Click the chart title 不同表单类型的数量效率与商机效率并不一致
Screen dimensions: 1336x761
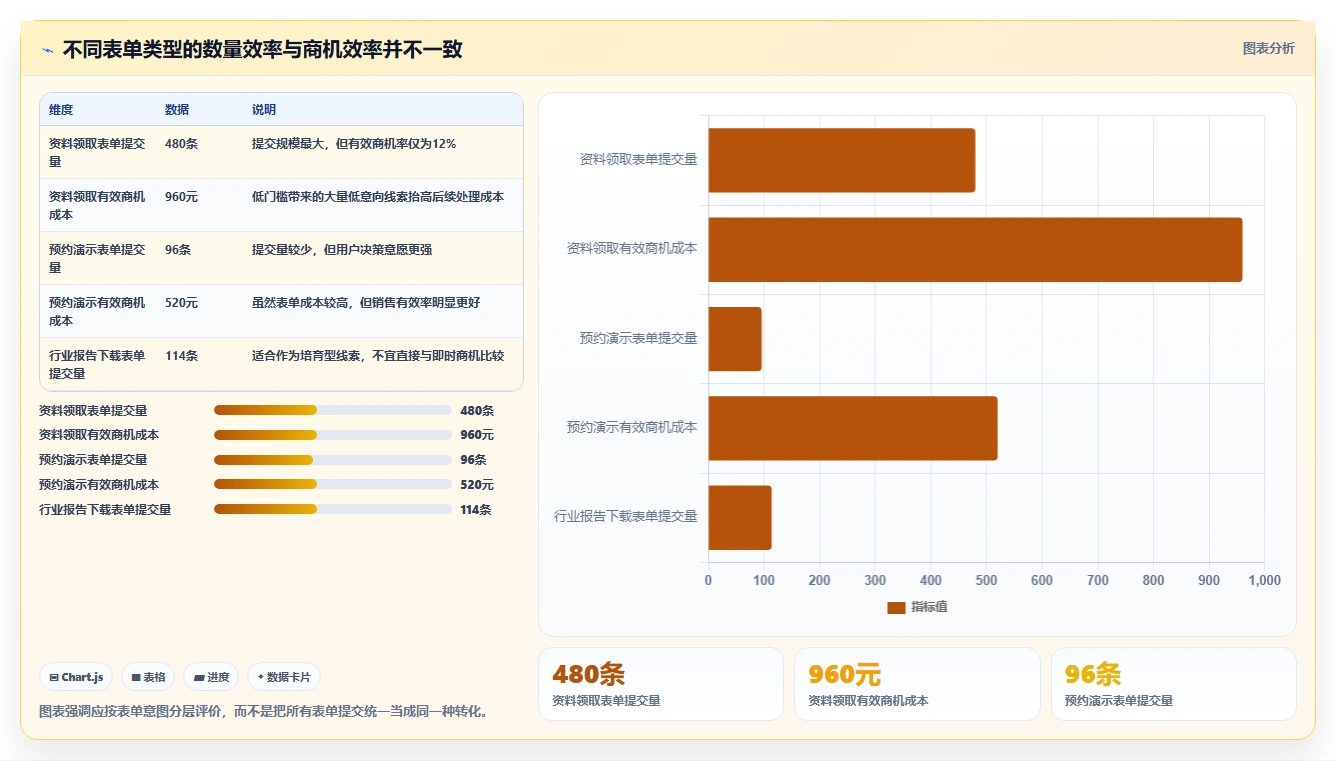tap(263, 49)
